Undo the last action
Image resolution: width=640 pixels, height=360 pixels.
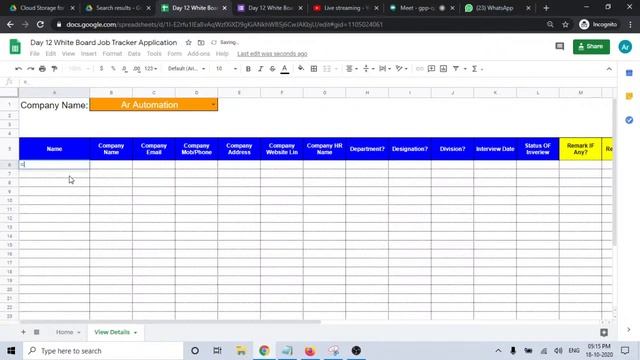tap(18, 69)
